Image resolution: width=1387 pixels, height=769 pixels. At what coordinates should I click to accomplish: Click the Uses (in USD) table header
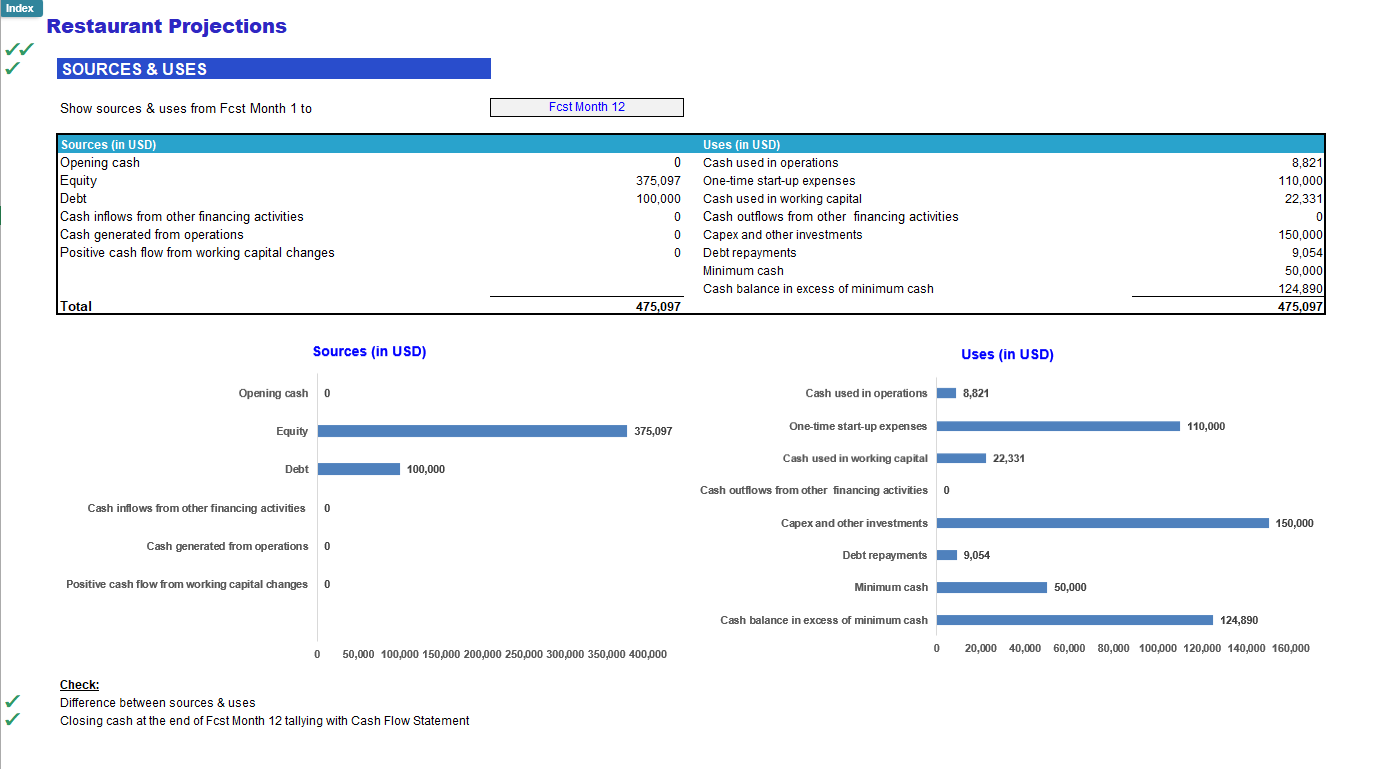point(741,145)
